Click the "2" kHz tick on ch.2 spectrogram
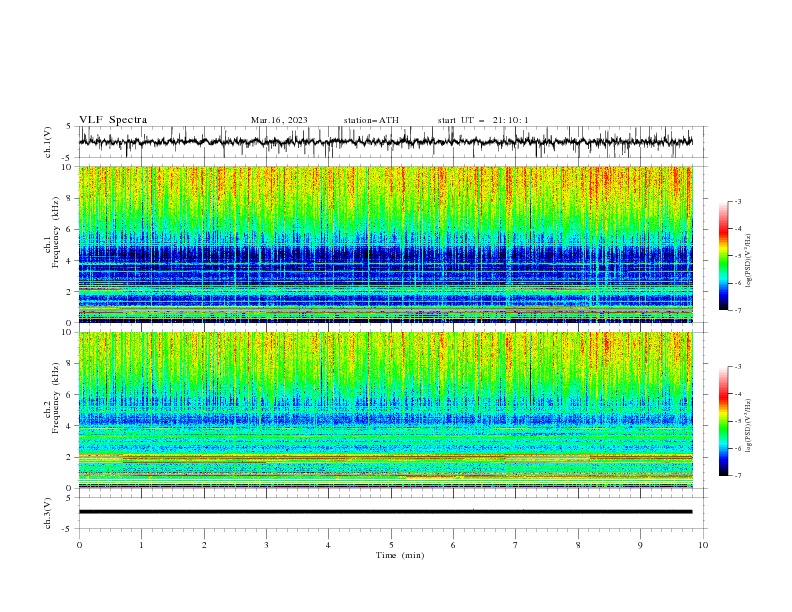This screenshot has height=612, width=792. [69, 457]
